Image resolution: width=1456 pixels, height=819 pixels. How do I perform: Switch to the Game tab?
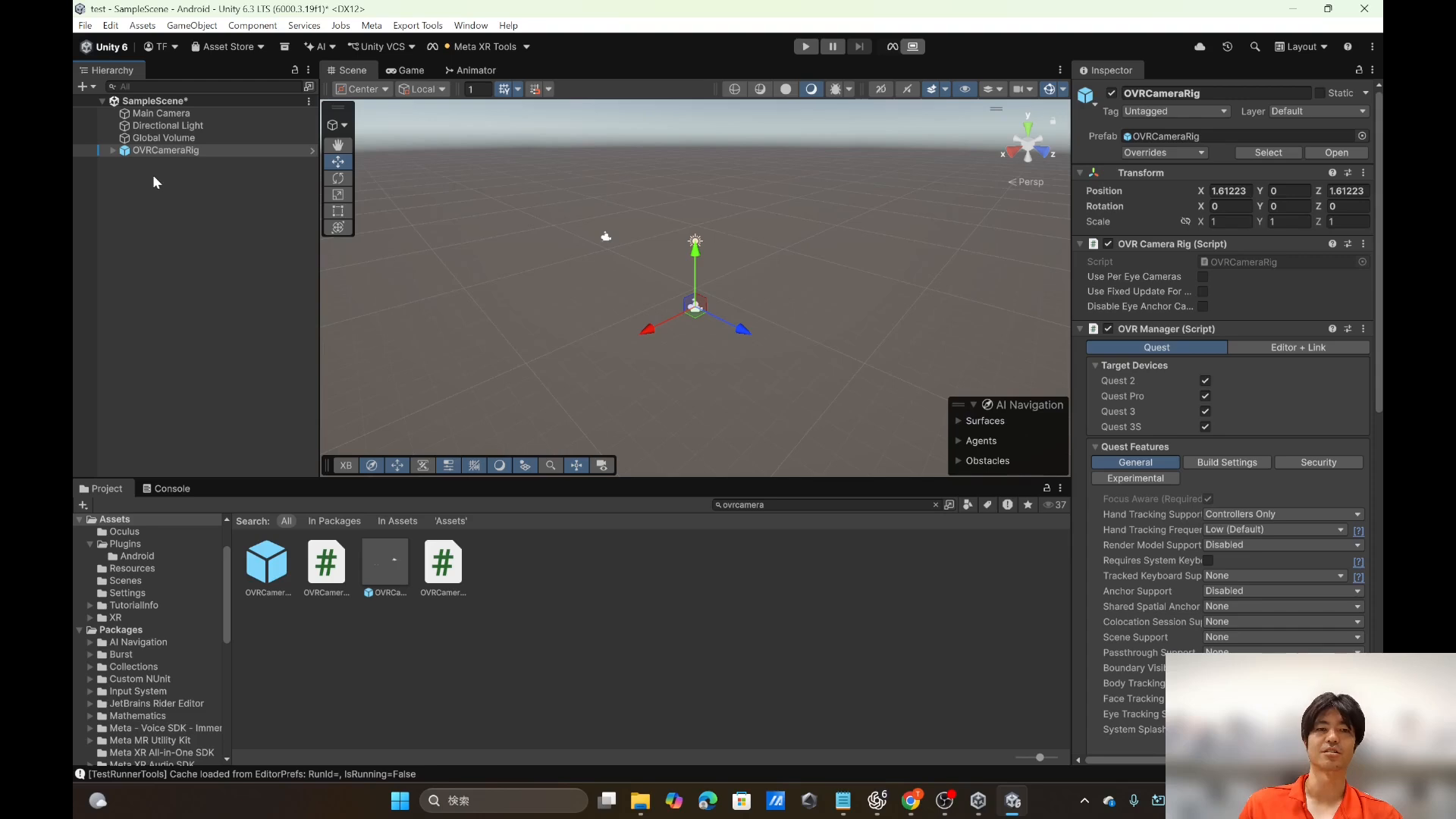pyautogui.click(x=405, y=70)
